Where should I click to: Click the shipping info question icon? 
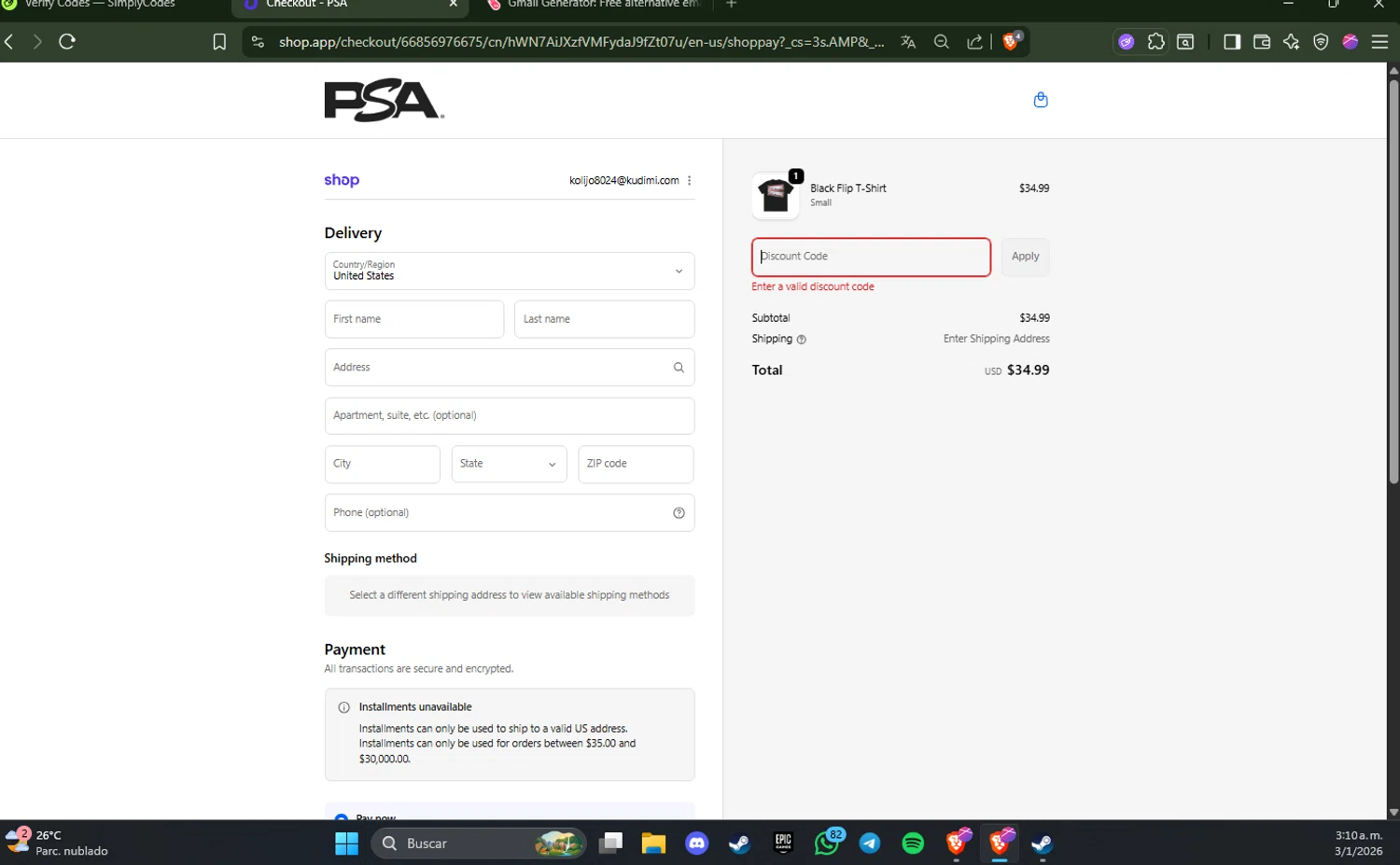[x=801, y=340]
